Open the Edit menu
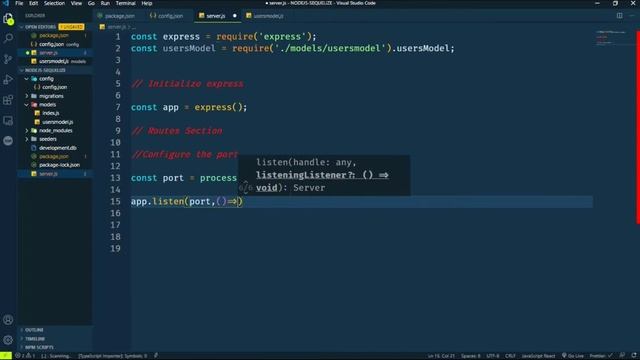Image resolution: width=640 pixels, height=360 pixels. 33,3
